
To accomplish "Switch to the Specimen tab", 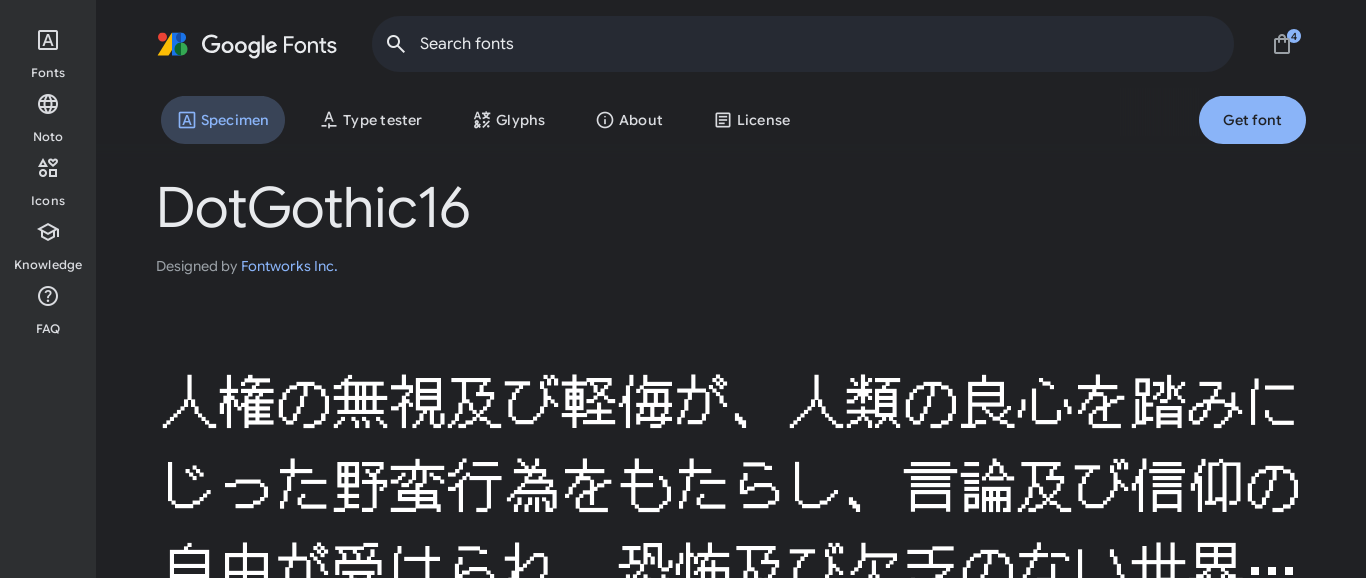I will (223, 120).
